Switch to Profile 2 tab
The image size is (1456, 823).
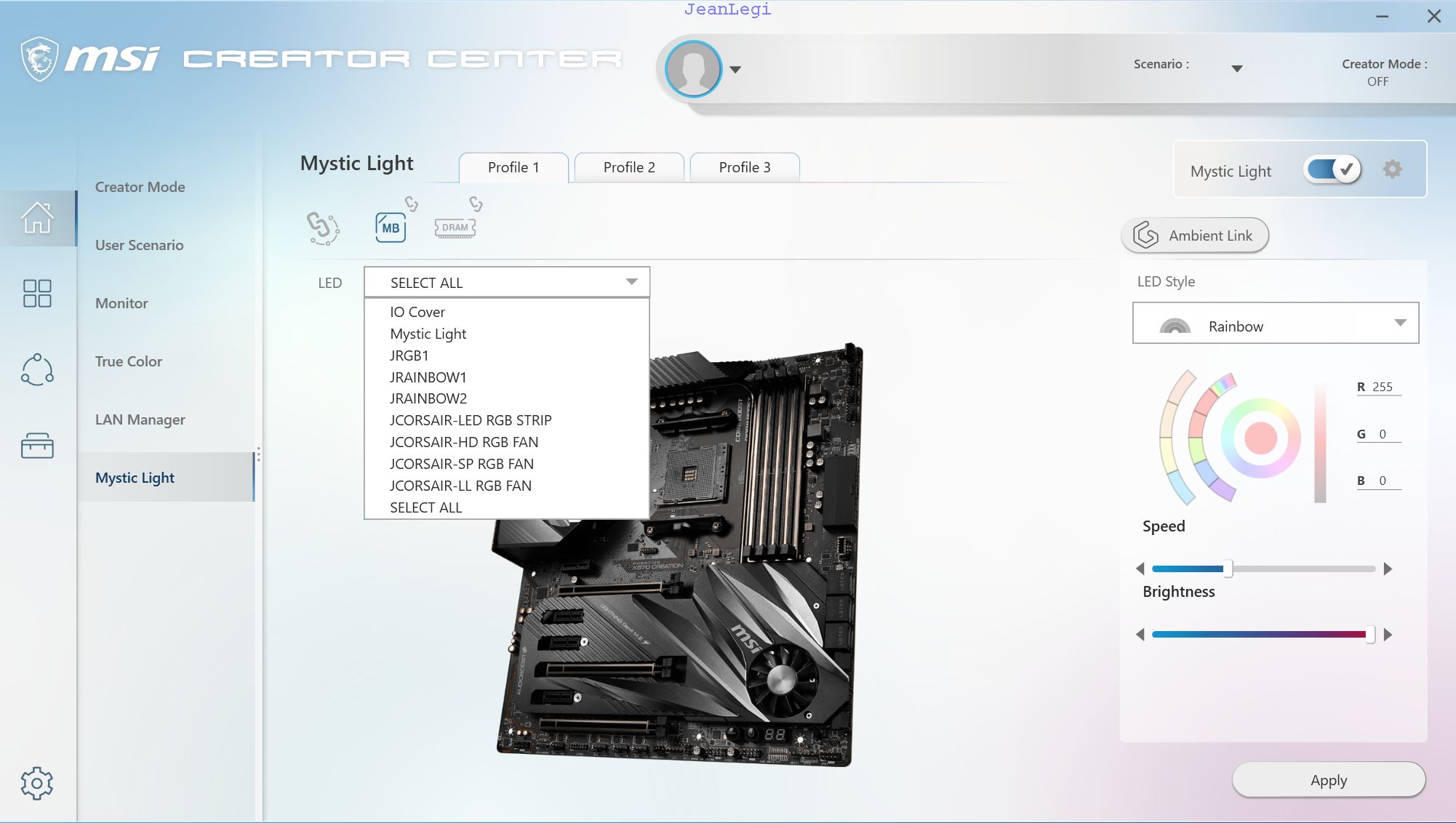[x=628, y=167]
